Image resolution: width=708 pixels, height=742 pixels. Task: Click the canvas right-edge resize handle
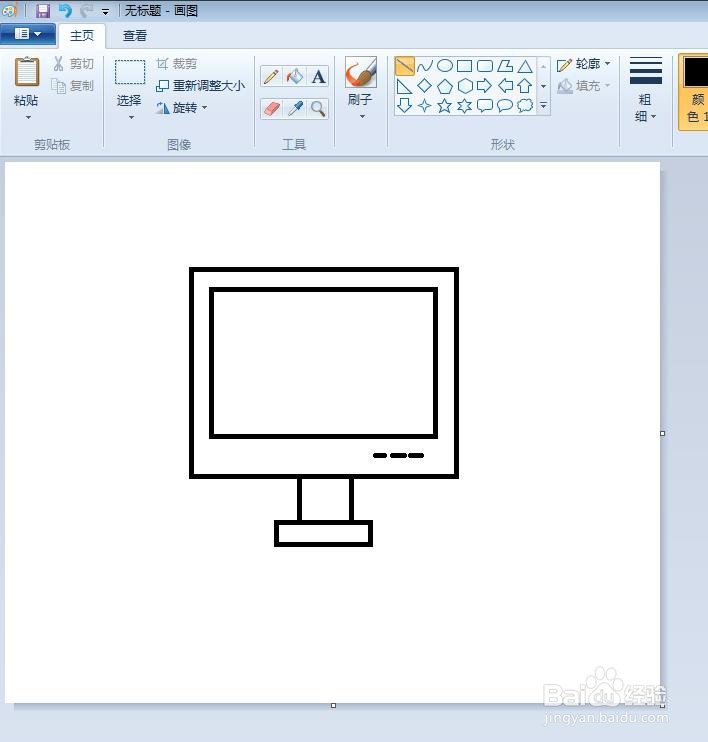663,433
